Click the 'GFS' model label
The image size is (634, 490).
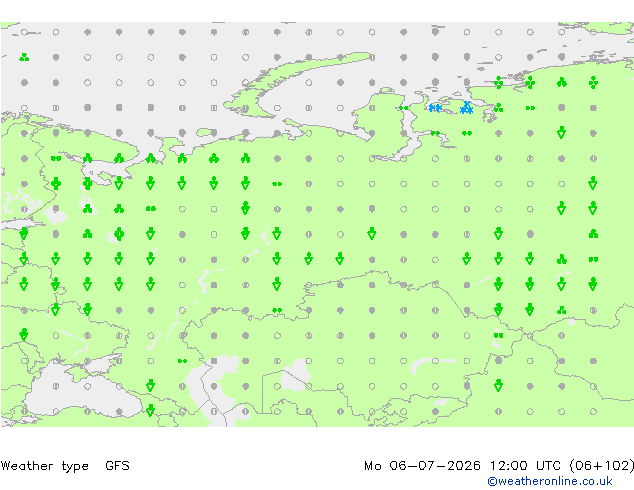coord(117,466)
